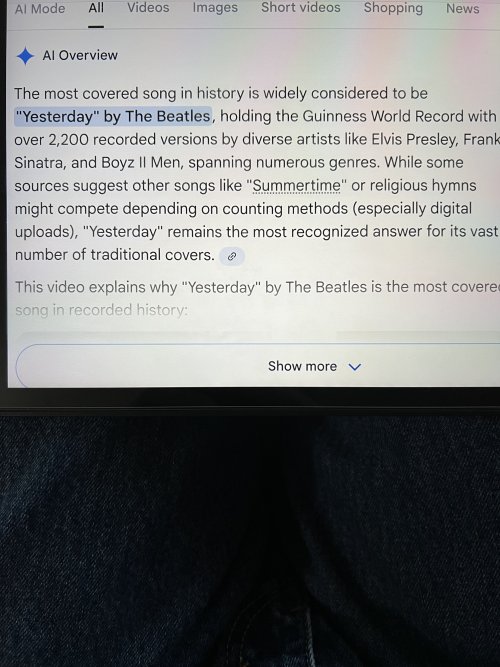Image resolution: width=500 pixels, height=667 pixels.
Task: Click highlighted "Yesterday" by The Beatles text
Action: click(x=113, y=116)
